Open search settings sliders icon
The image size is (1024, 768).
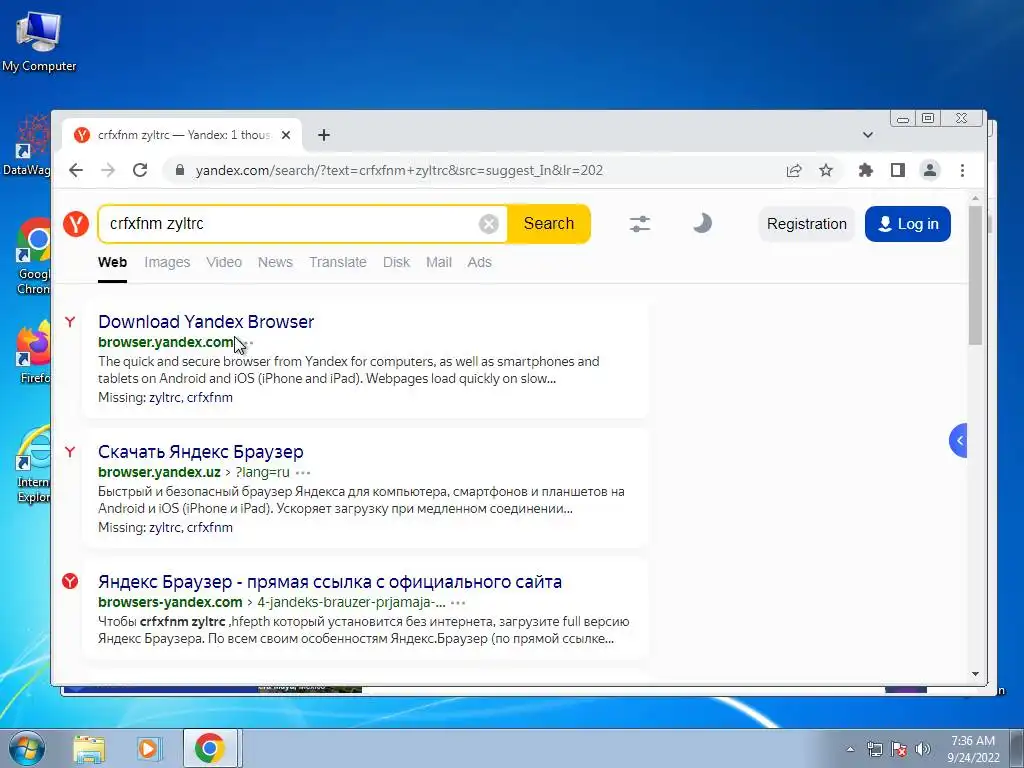point(639,224)
